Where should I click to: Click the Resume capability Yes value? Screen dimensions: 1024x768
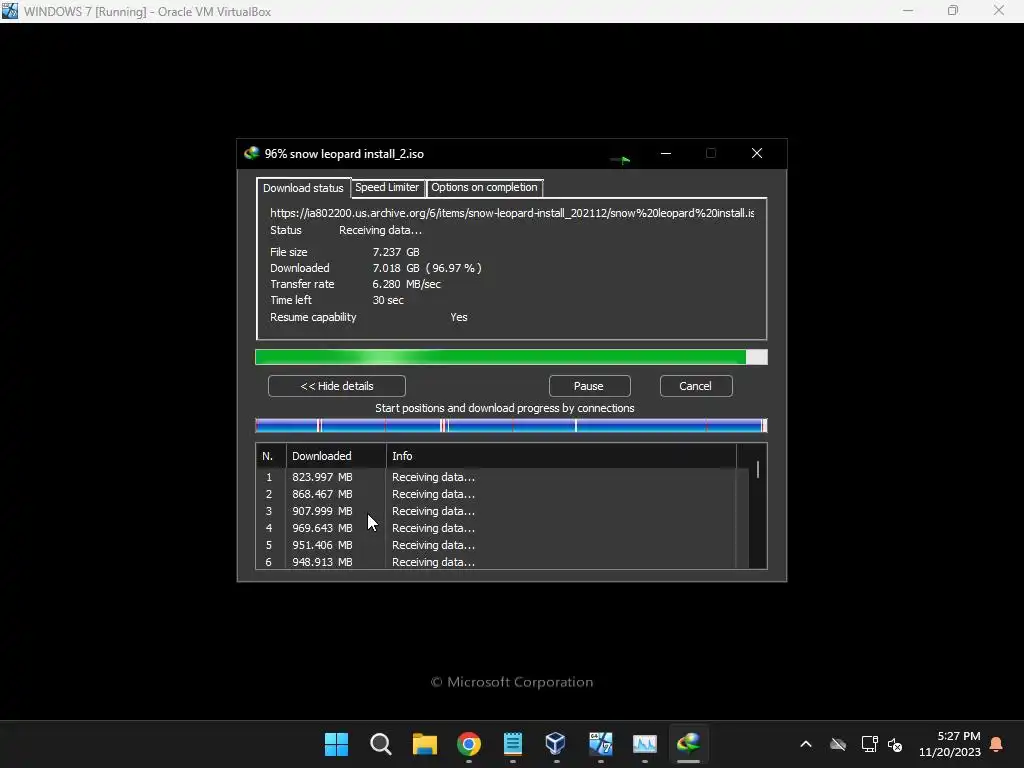[458, 317]
